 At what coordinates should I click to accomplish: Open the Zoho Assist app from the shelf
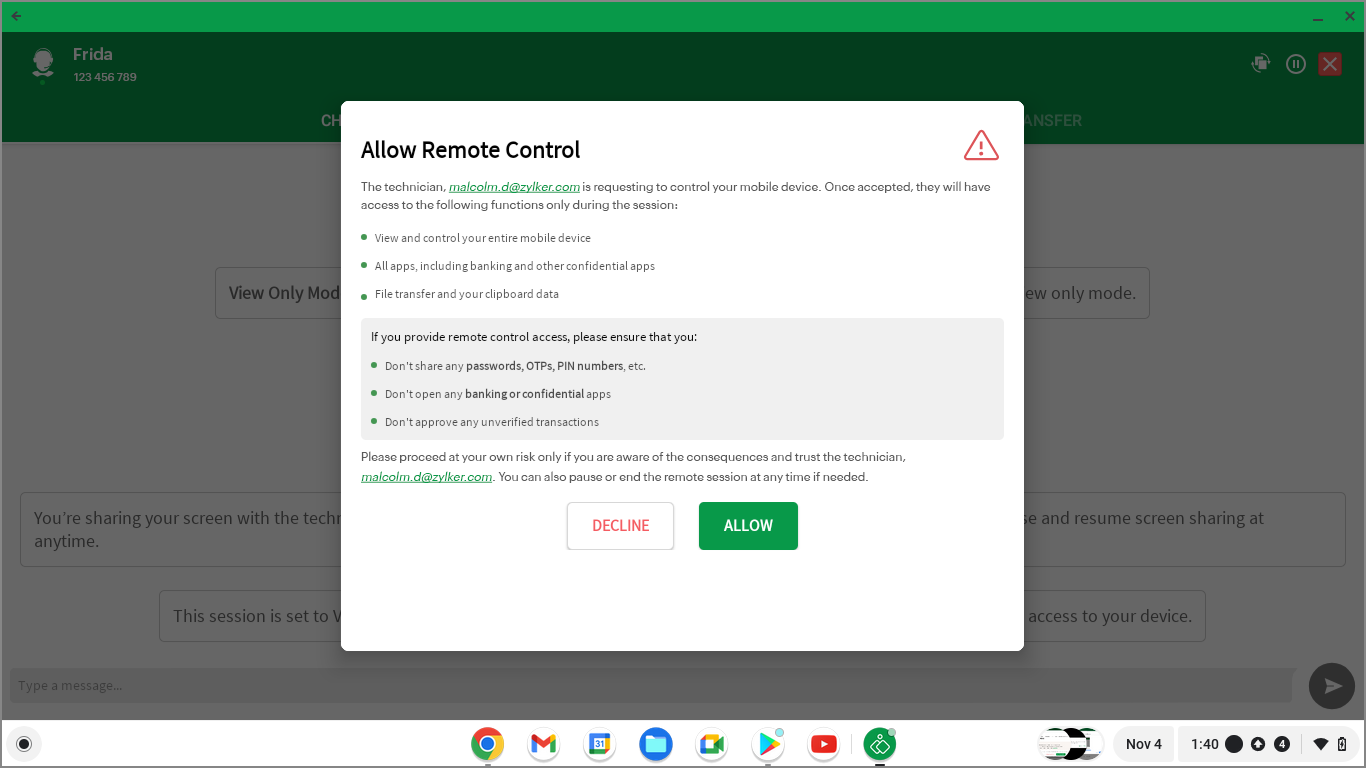click(x=879, y=744)
